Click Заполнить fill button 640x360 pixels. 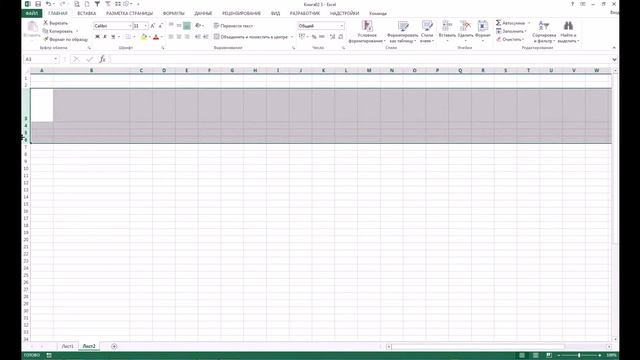[511, 31]
